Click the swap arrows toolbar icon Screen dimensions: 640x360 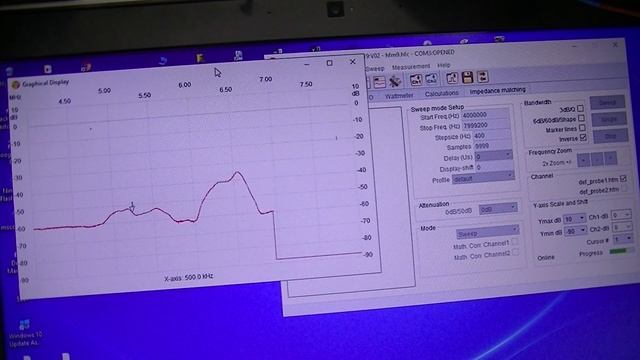[x=482, y=76]
